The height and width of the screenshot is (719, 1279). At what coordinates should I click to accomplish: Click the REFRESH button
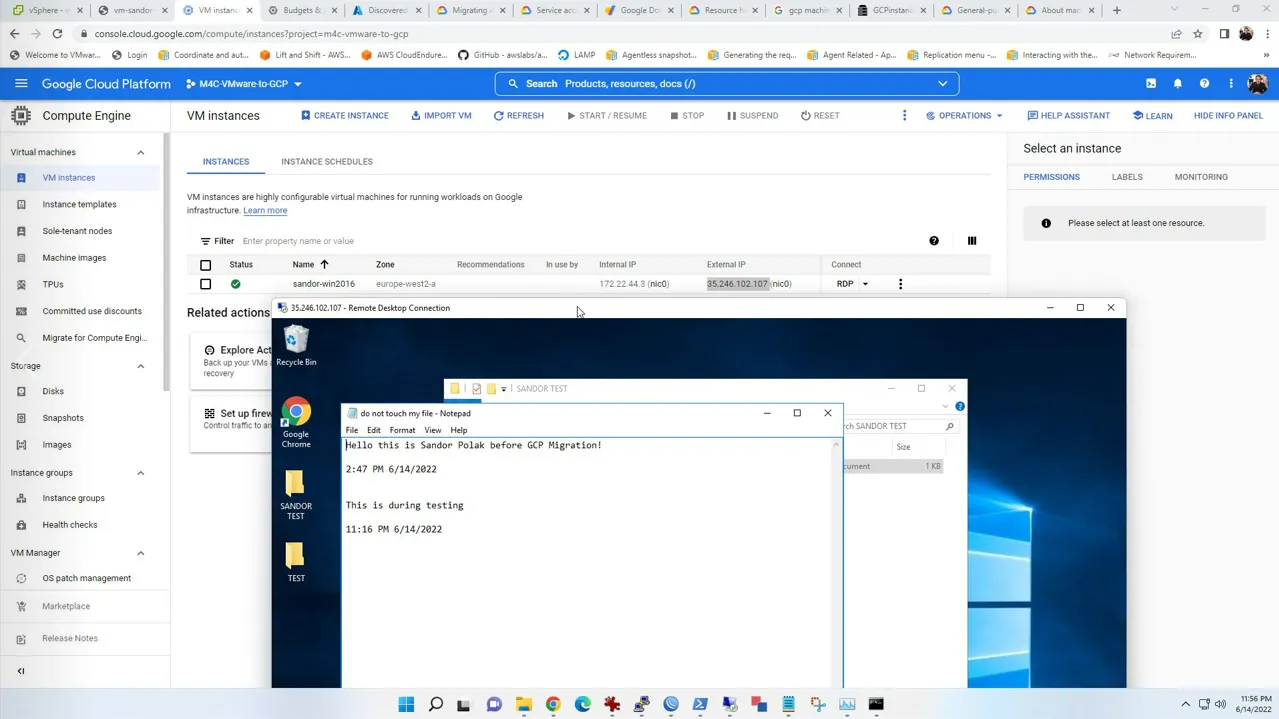pyautogui.click(x=519, y=116)
